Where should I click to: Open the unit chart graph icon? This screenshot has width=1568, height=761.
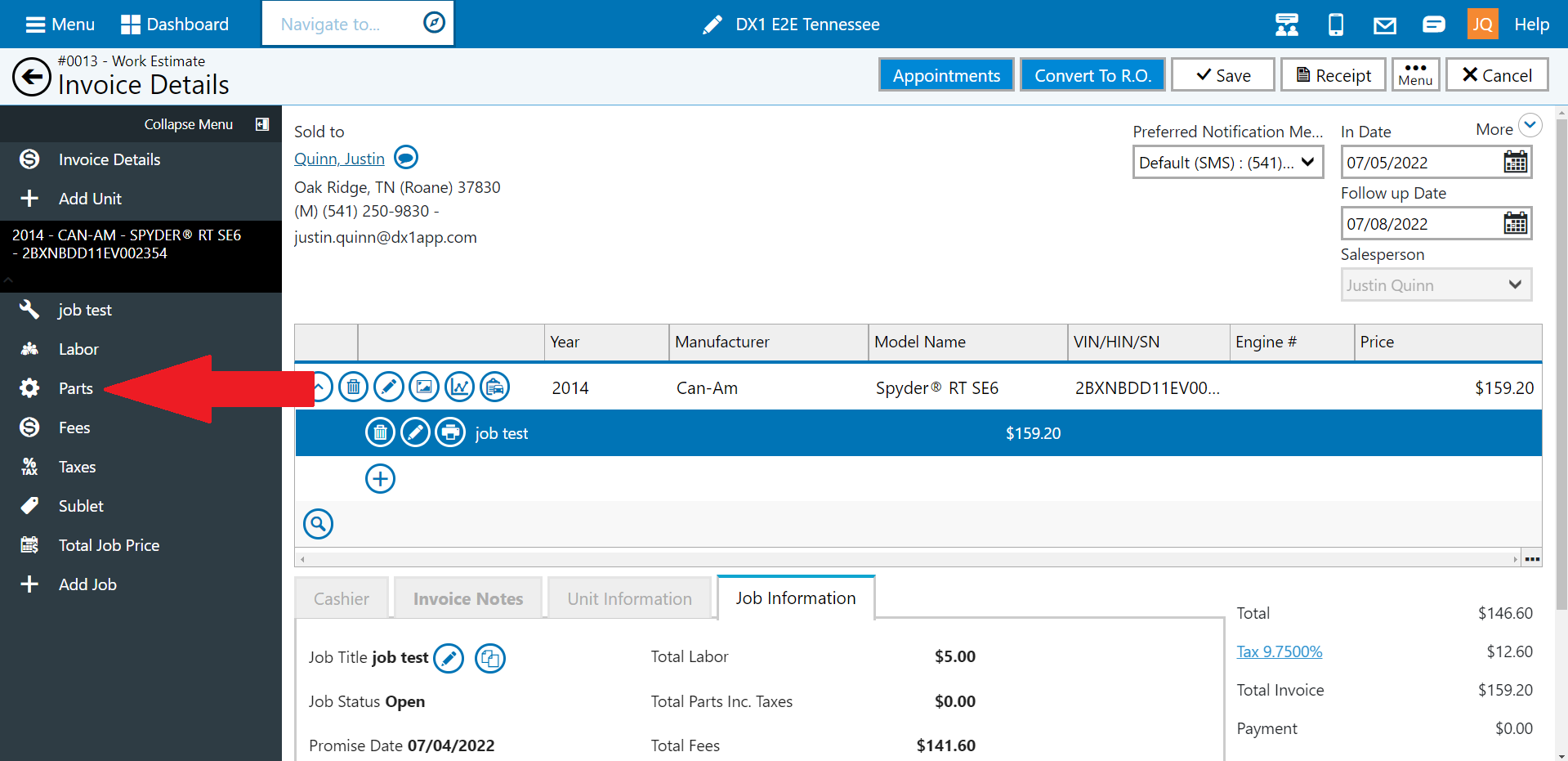click(x=460, y=387)
